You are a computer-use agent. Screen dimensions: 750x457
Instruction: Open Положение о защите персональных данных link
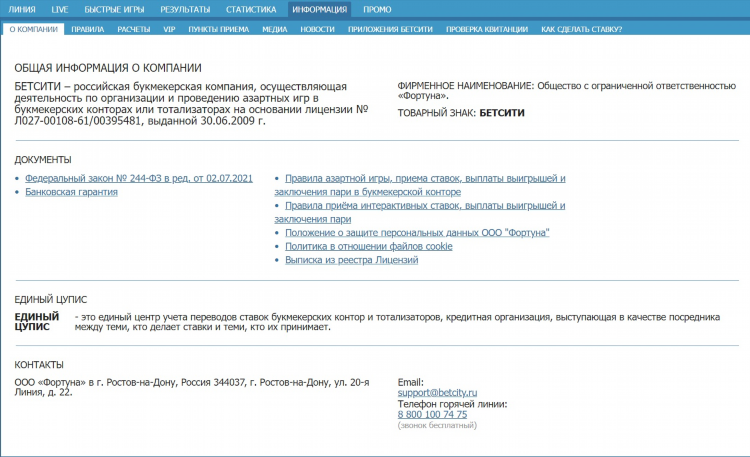417,233
